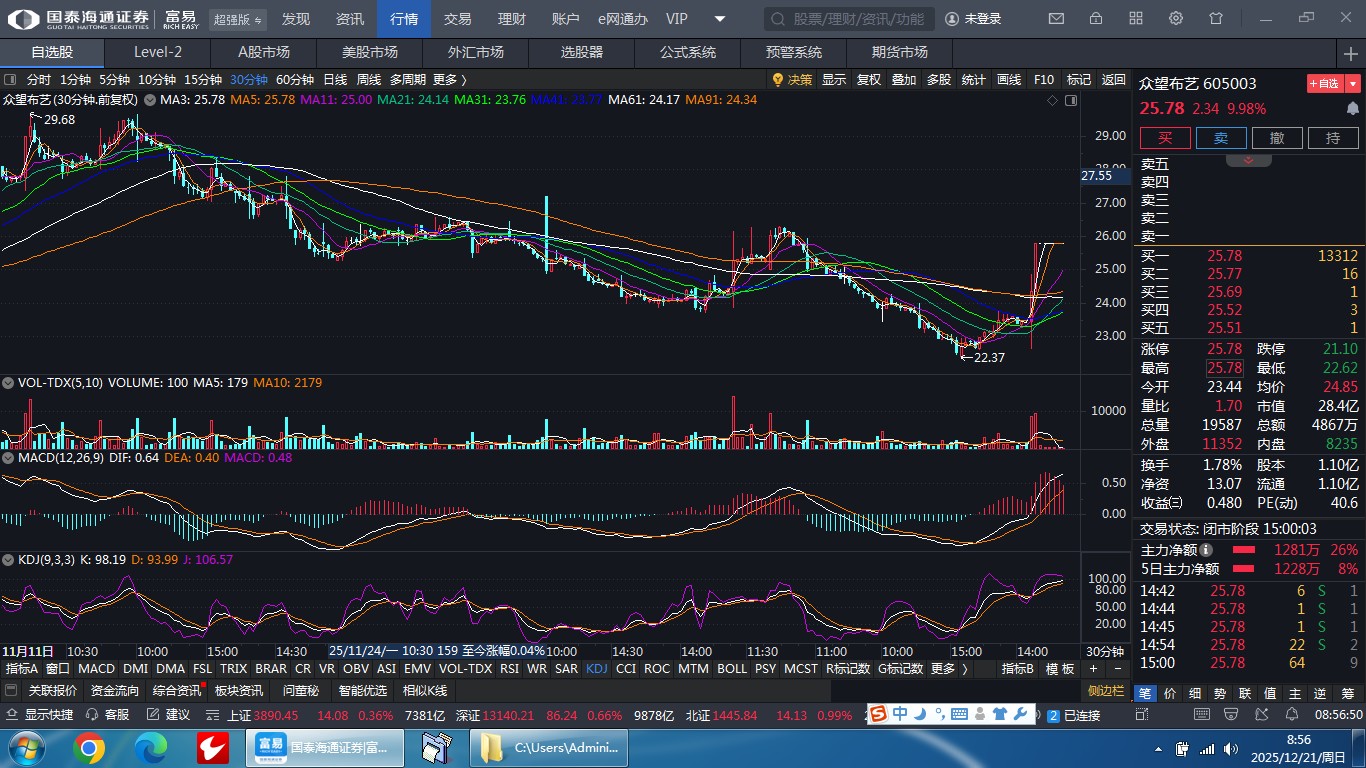Open 决策 lightbulb decision tool

pos(792,80)
